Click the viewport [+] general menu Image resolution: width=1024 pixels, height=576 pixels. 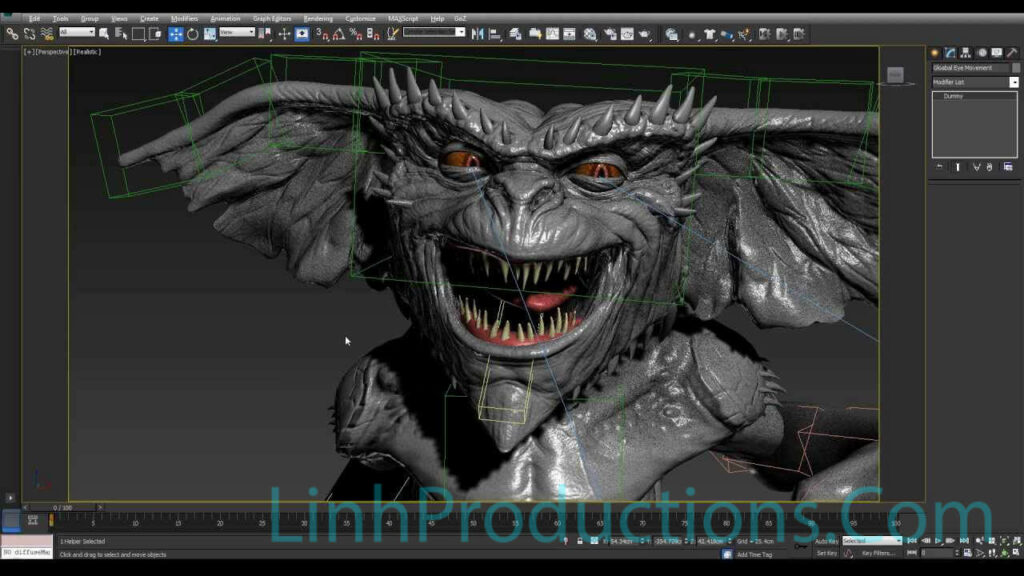click(29, 52)
